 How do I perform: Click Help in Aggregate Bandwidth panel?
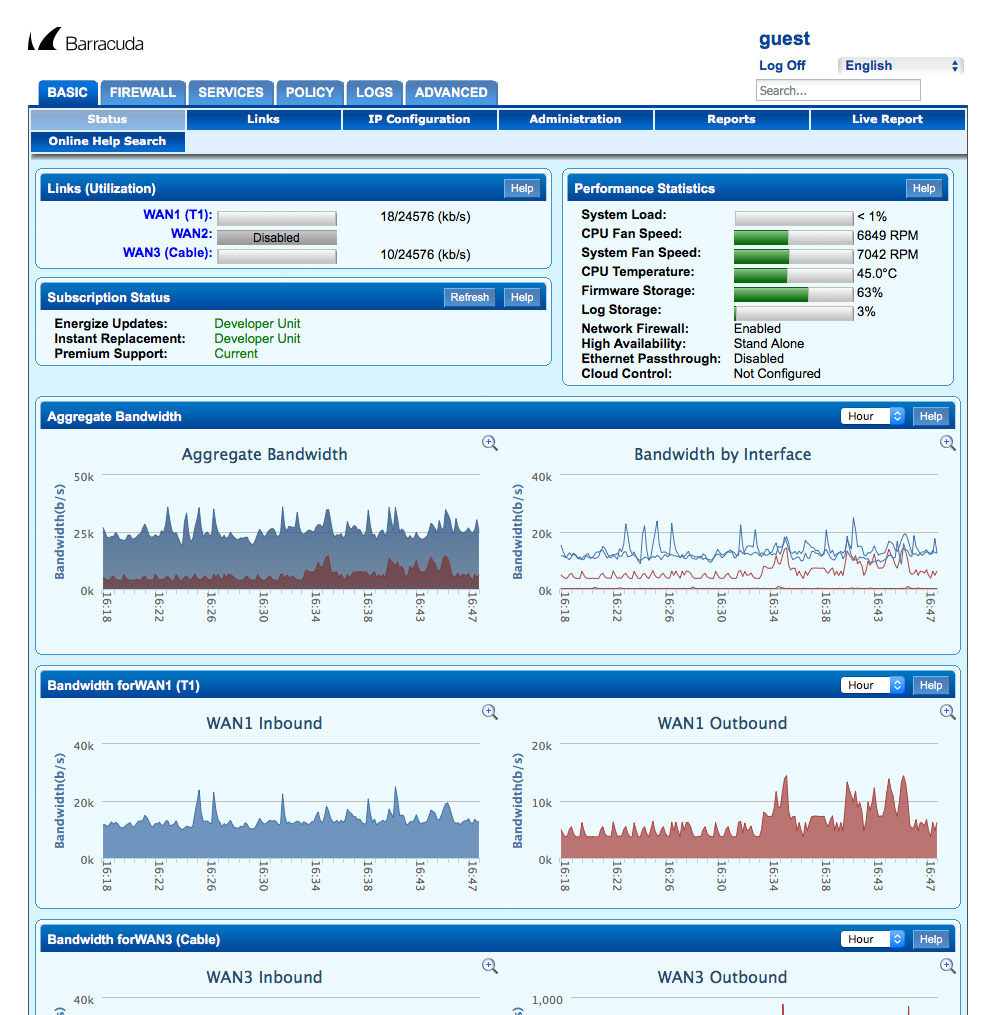931,416
